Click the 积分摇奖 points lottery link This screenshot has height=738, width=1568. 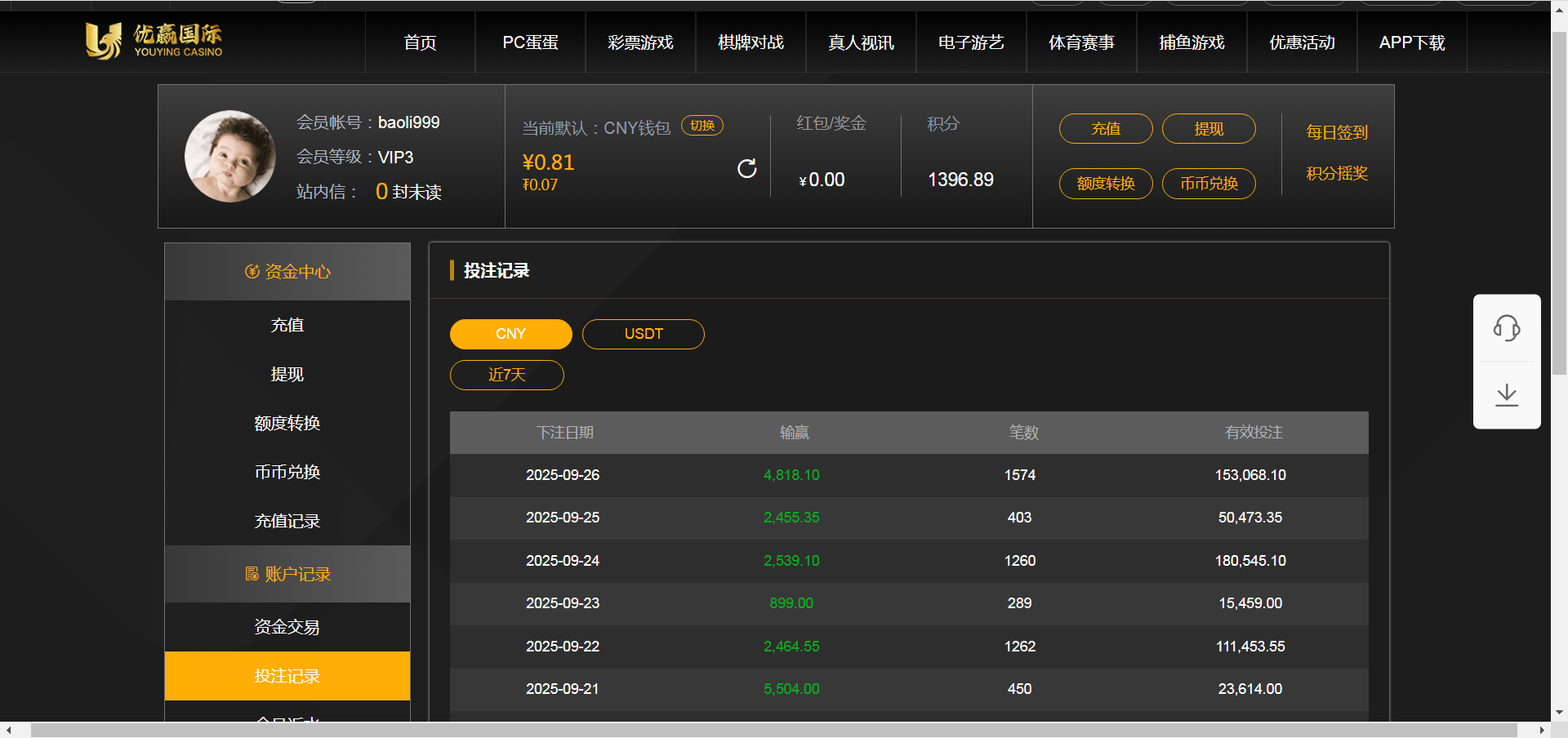(1336, 173)
